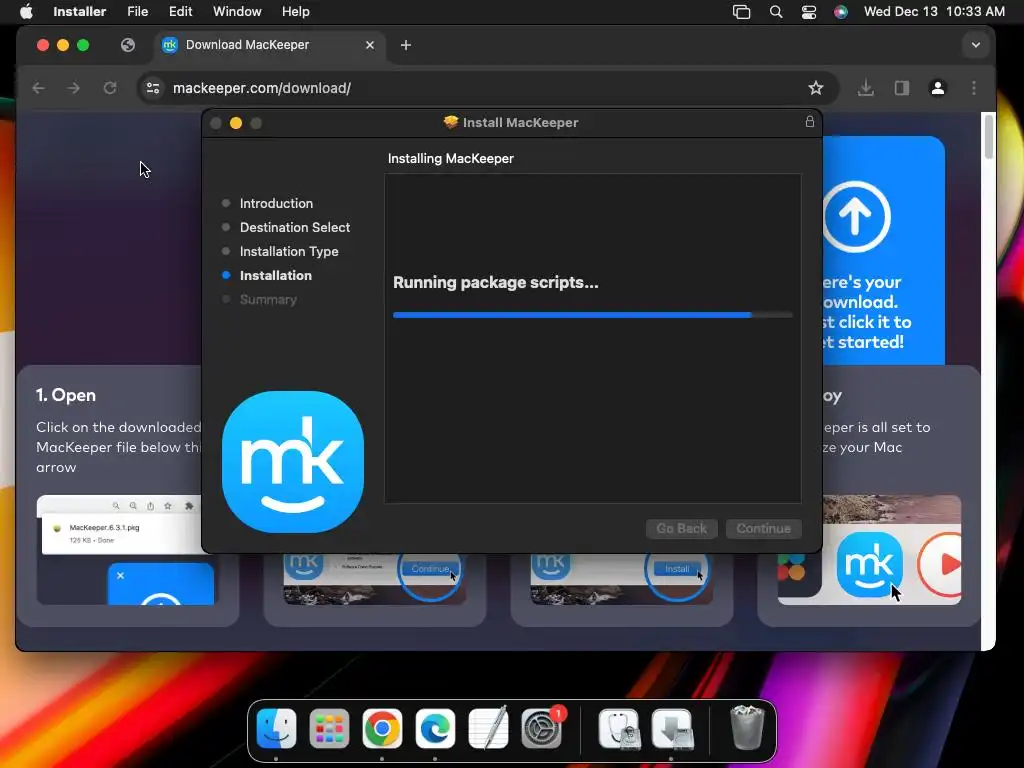The width and height of the screenshot is (1024, 768).
Task: View site information icon in address bar
Action: pos(153,88)
